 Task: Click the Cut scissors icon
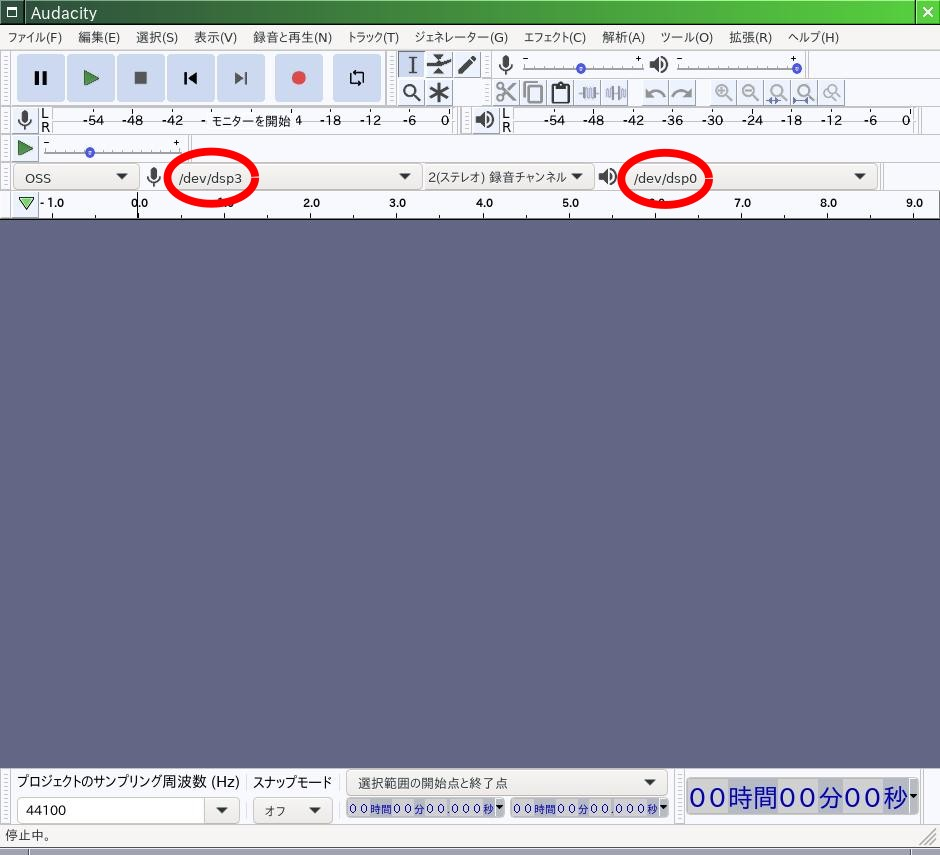(x=506, y=93)
